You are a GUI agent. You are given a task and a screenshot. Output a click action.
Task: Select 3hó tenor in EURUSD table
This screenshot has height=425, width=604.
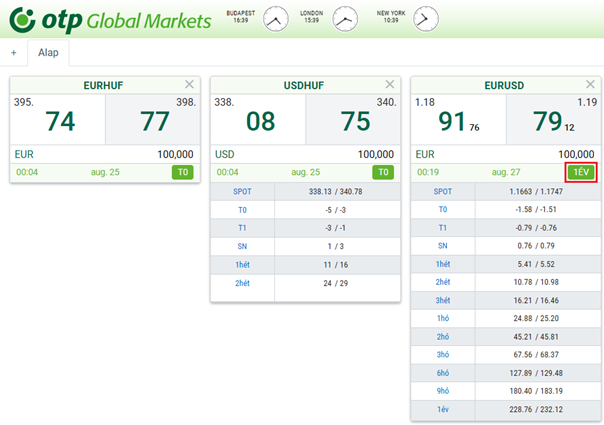click(443, 354)
